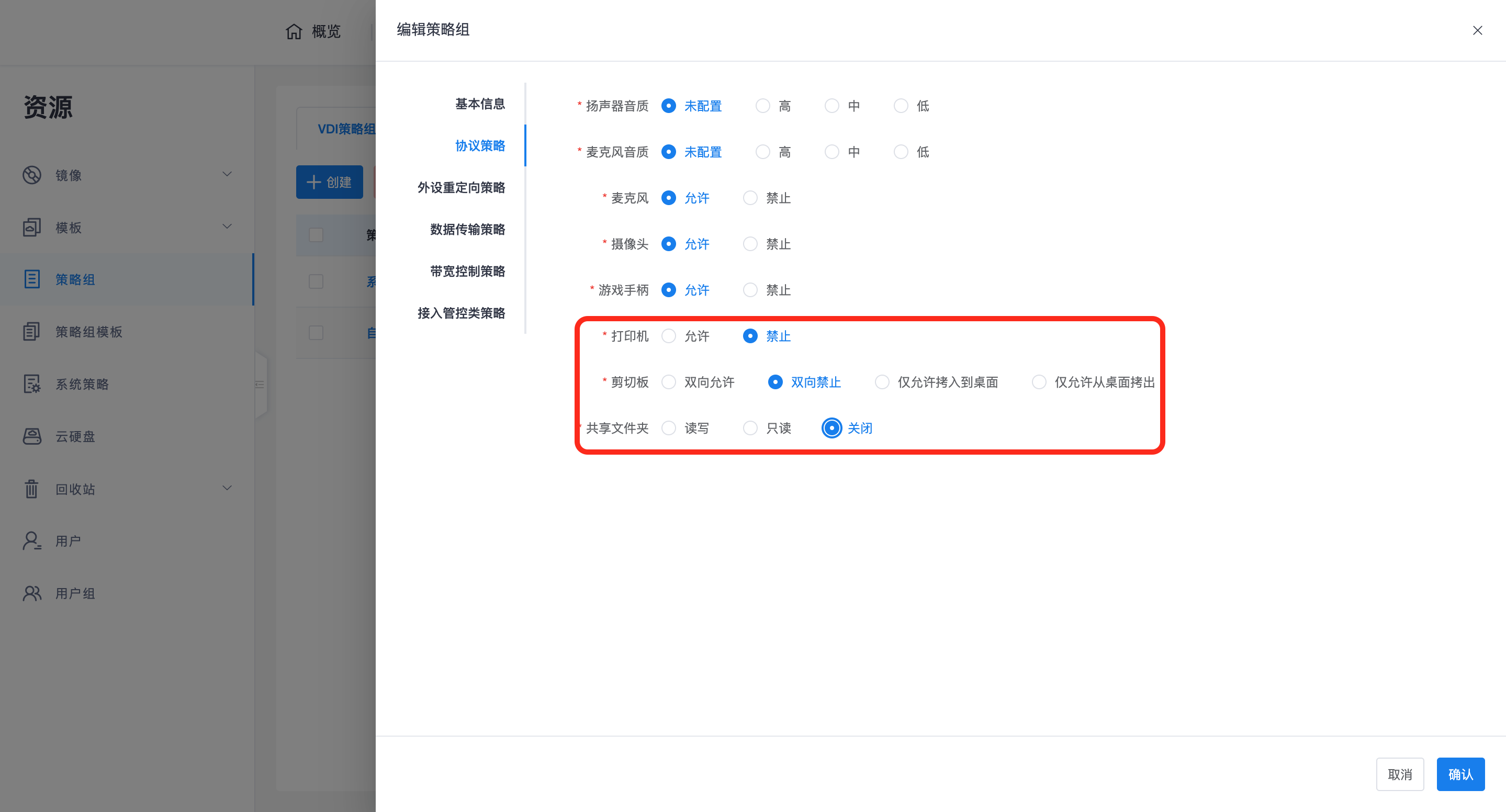Expand the 模板 menu chevron
The image size is (1506, 812).
(x=228, y=227)
